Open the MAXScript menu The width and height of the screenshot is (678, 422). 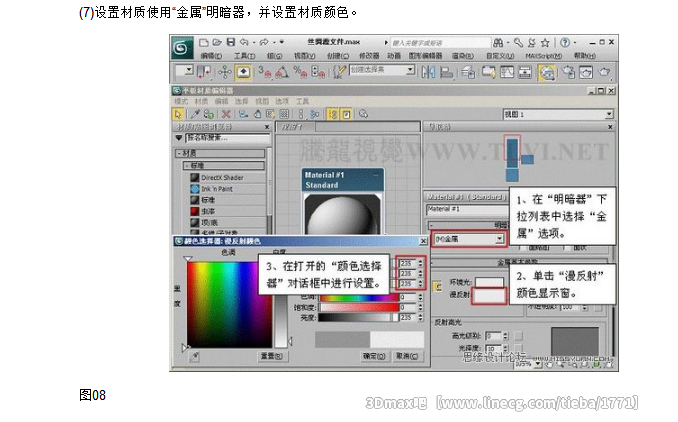(544, 56)
